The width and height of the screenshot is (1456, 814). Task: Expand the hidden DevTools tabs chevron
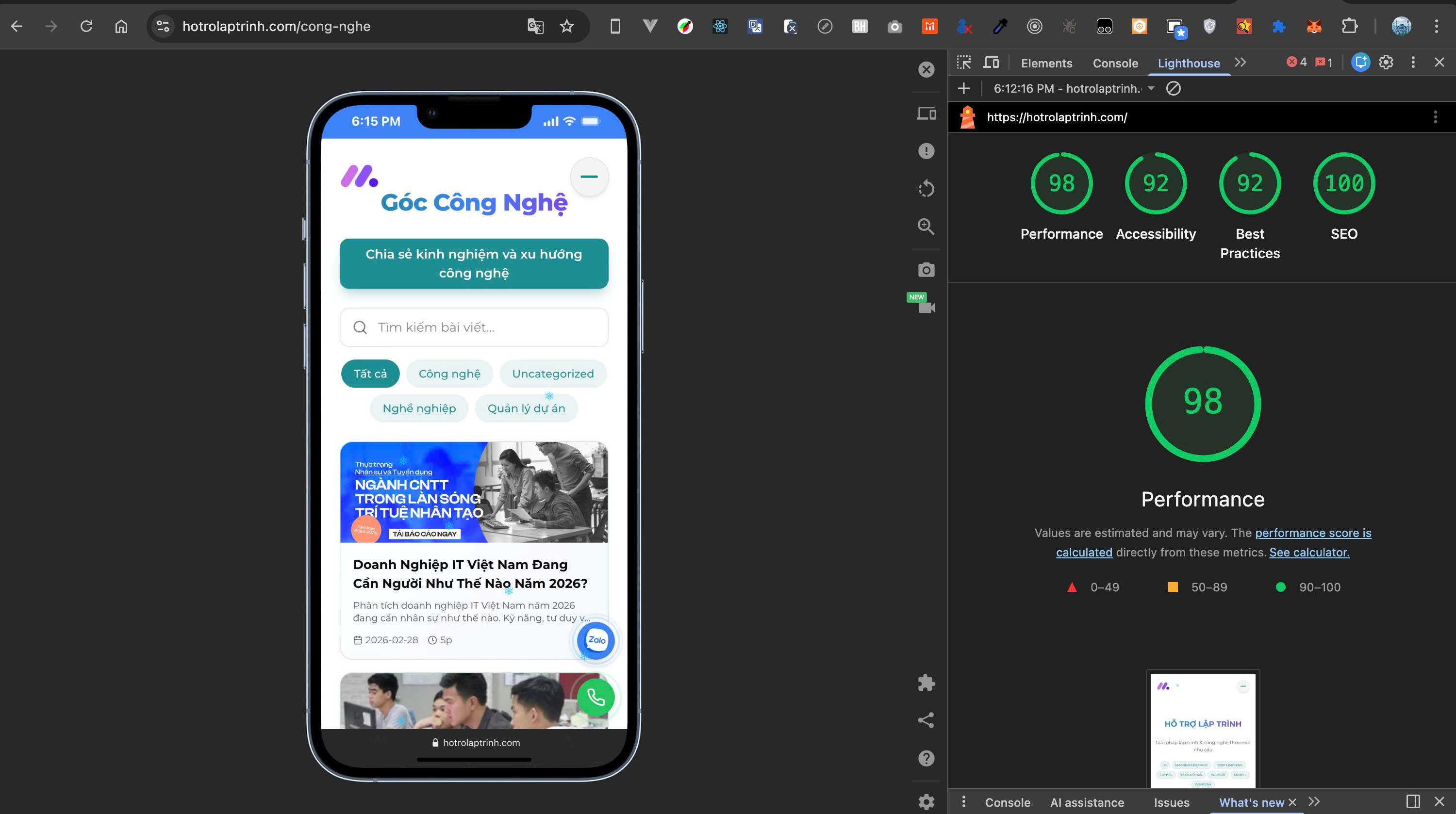point(1240,63)
